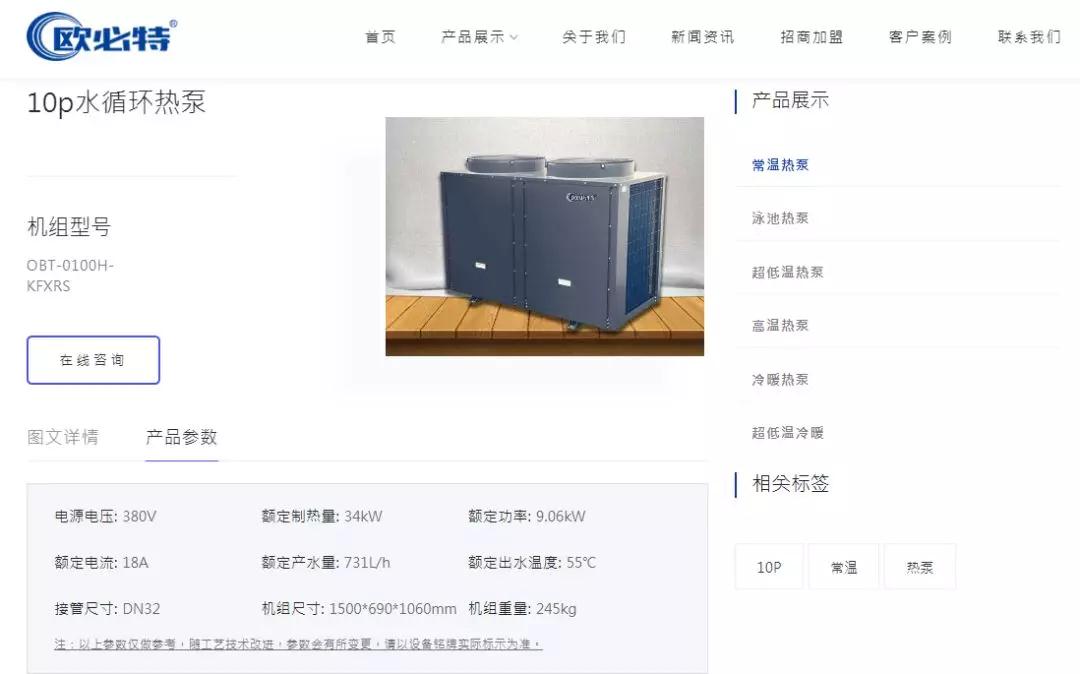Open 新闻资讯 in navigation bar
The width and height of the screenshot is (1080, 674).
click(x=703, y=37)
